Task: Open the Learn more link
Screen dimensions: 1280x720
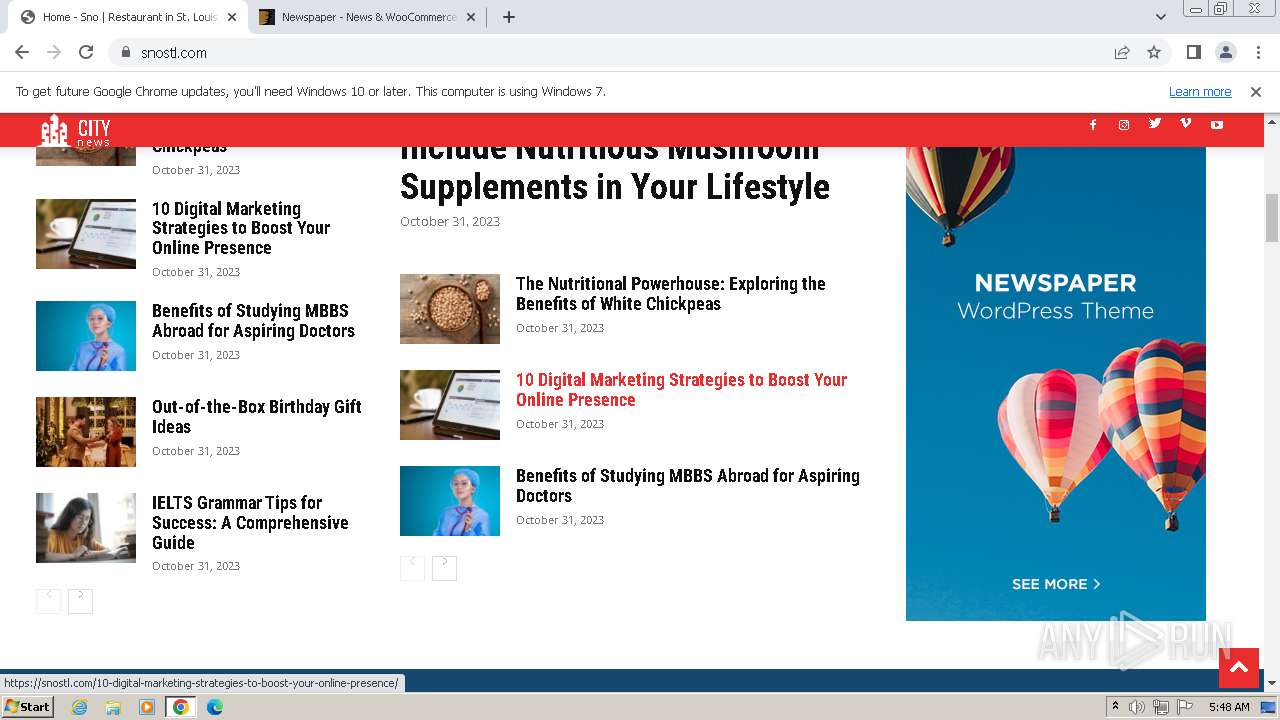Action: tap(1200, 92)
